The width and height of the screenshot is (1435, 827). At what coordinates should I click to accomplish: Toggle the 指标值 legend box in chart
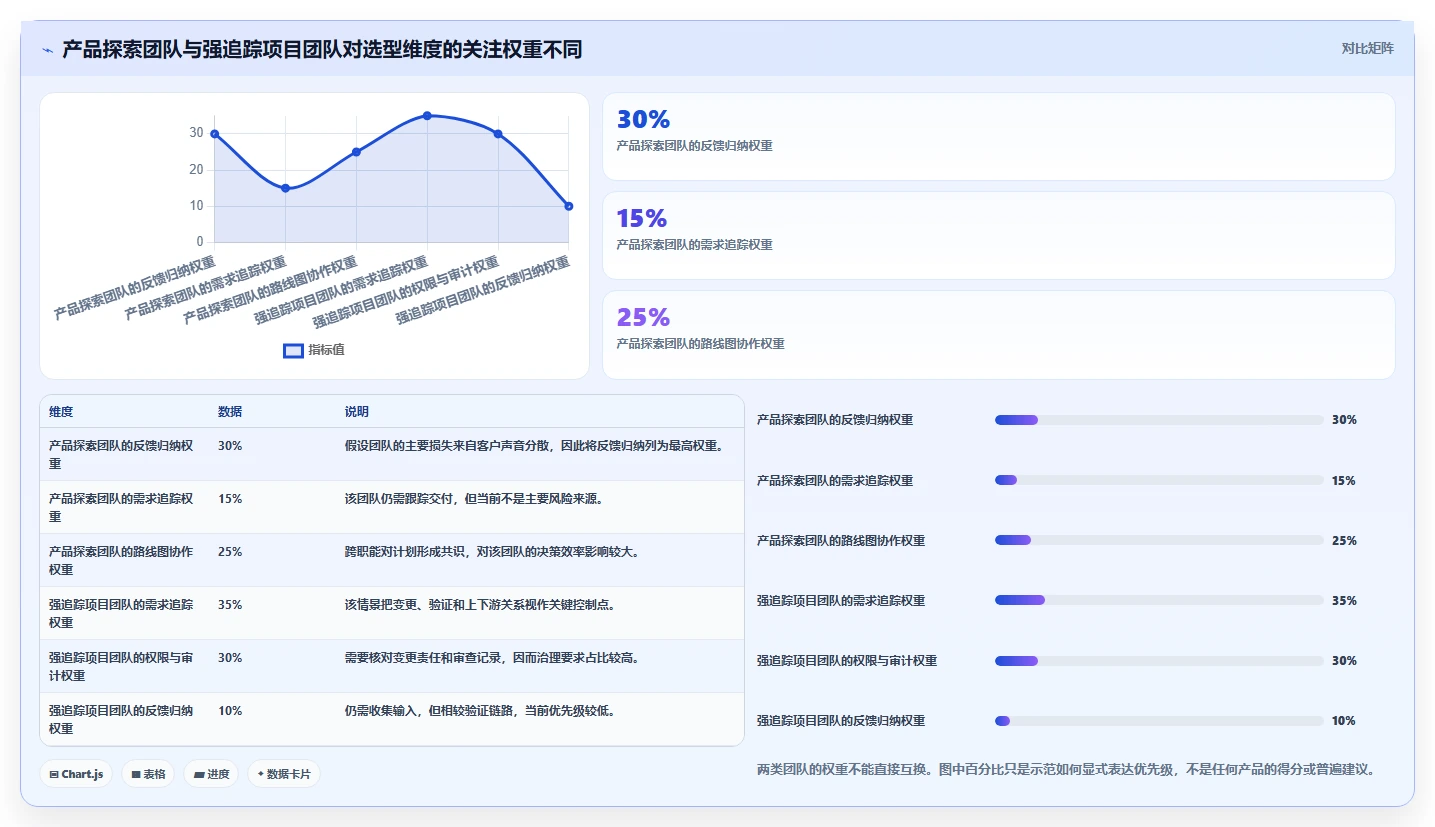tap(293, 350)
